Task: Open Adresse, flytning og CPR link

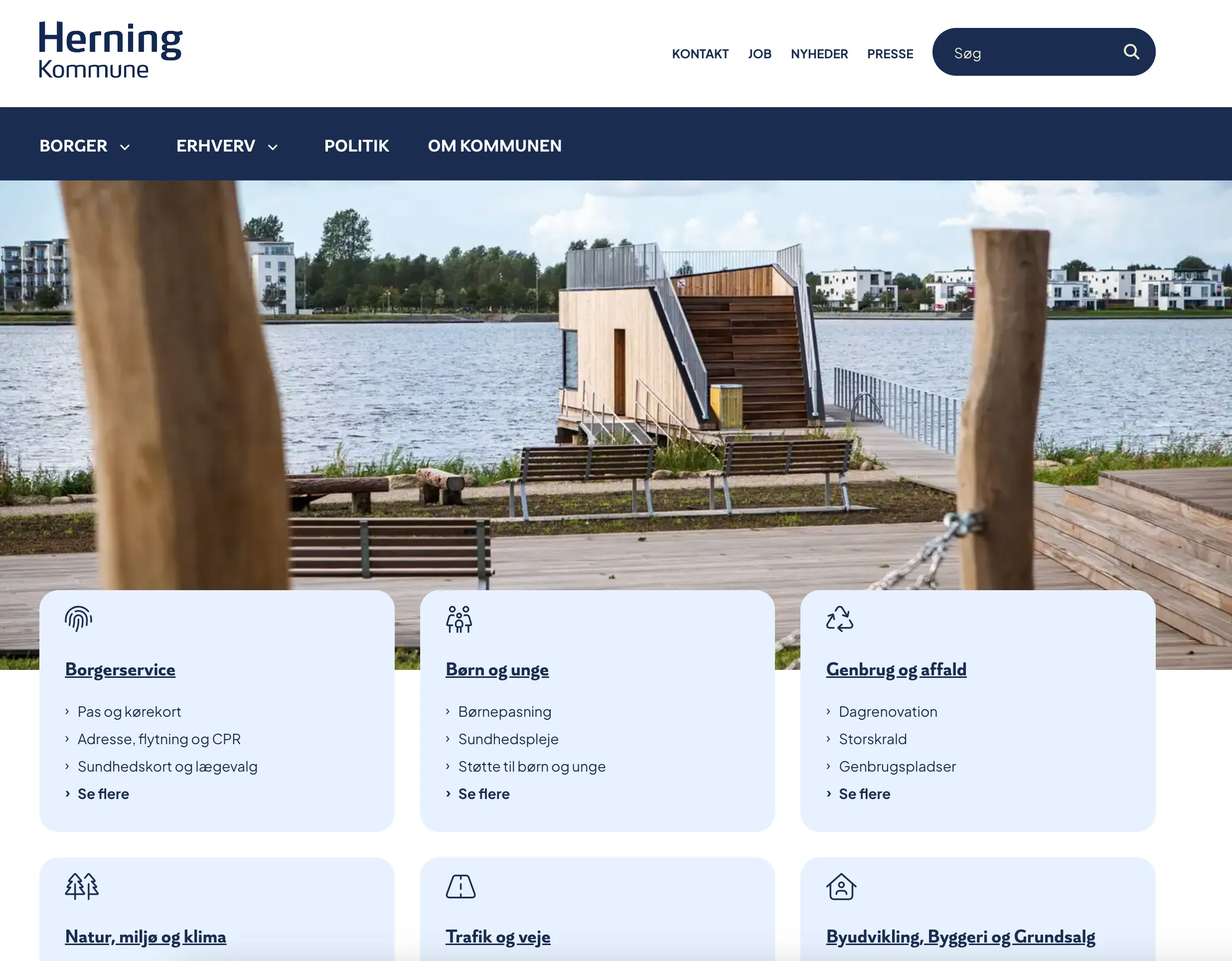Action: [x=159, y=739]
